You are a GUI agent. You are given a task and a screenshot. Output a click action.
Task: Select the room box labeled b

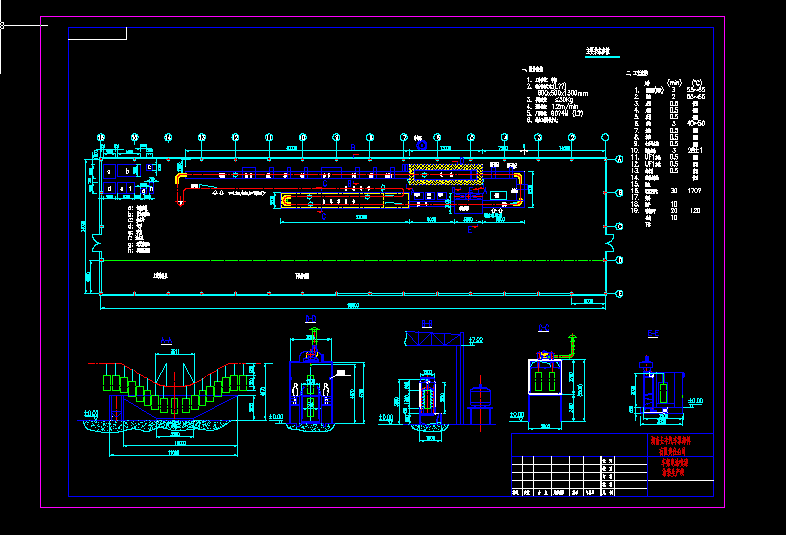tap(127, 171)
